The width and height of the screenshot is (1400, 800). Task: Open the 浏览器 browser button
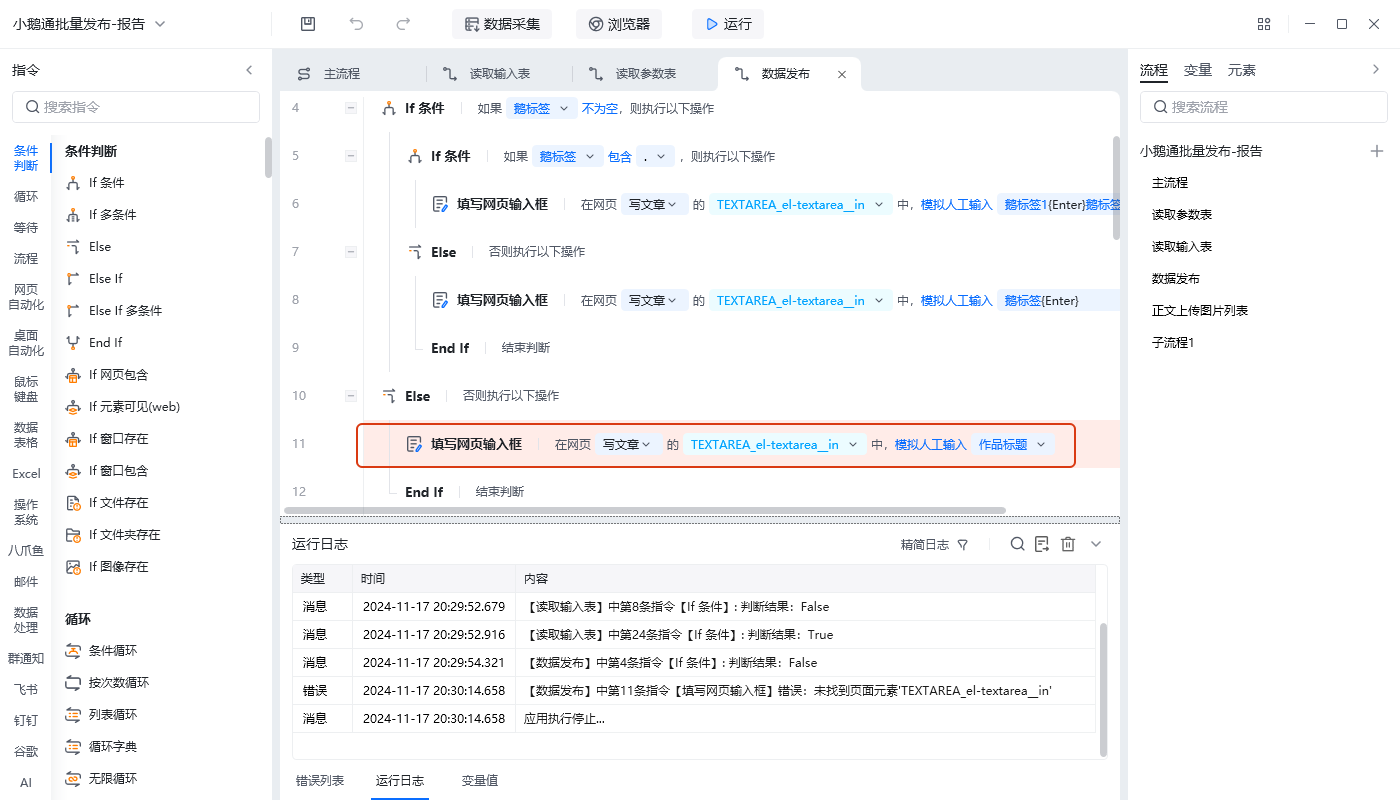point(619,24)
